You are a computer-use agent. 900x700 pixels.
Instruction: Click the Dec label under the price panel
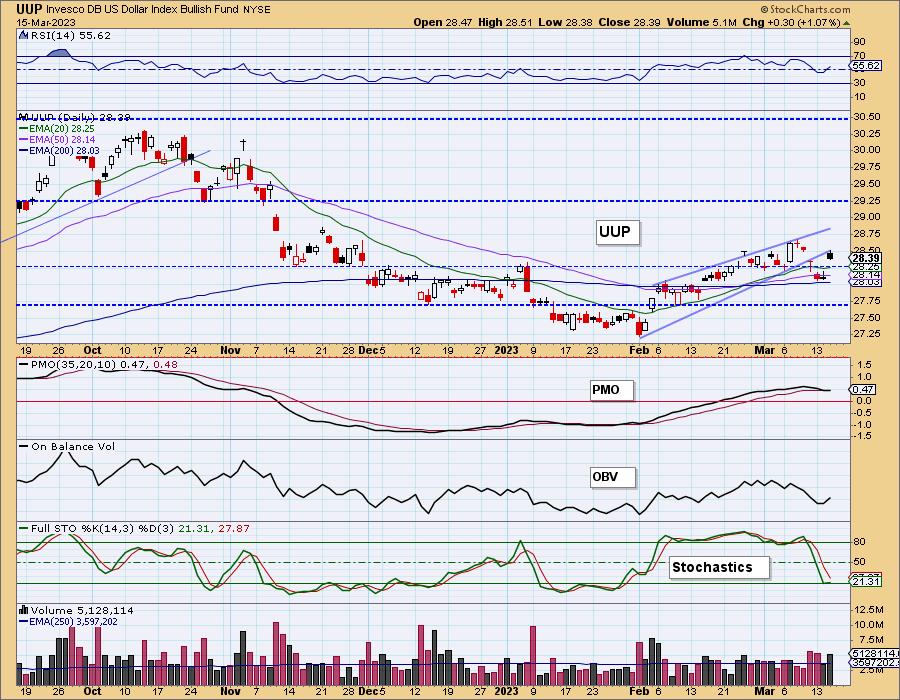coord(367,350)
